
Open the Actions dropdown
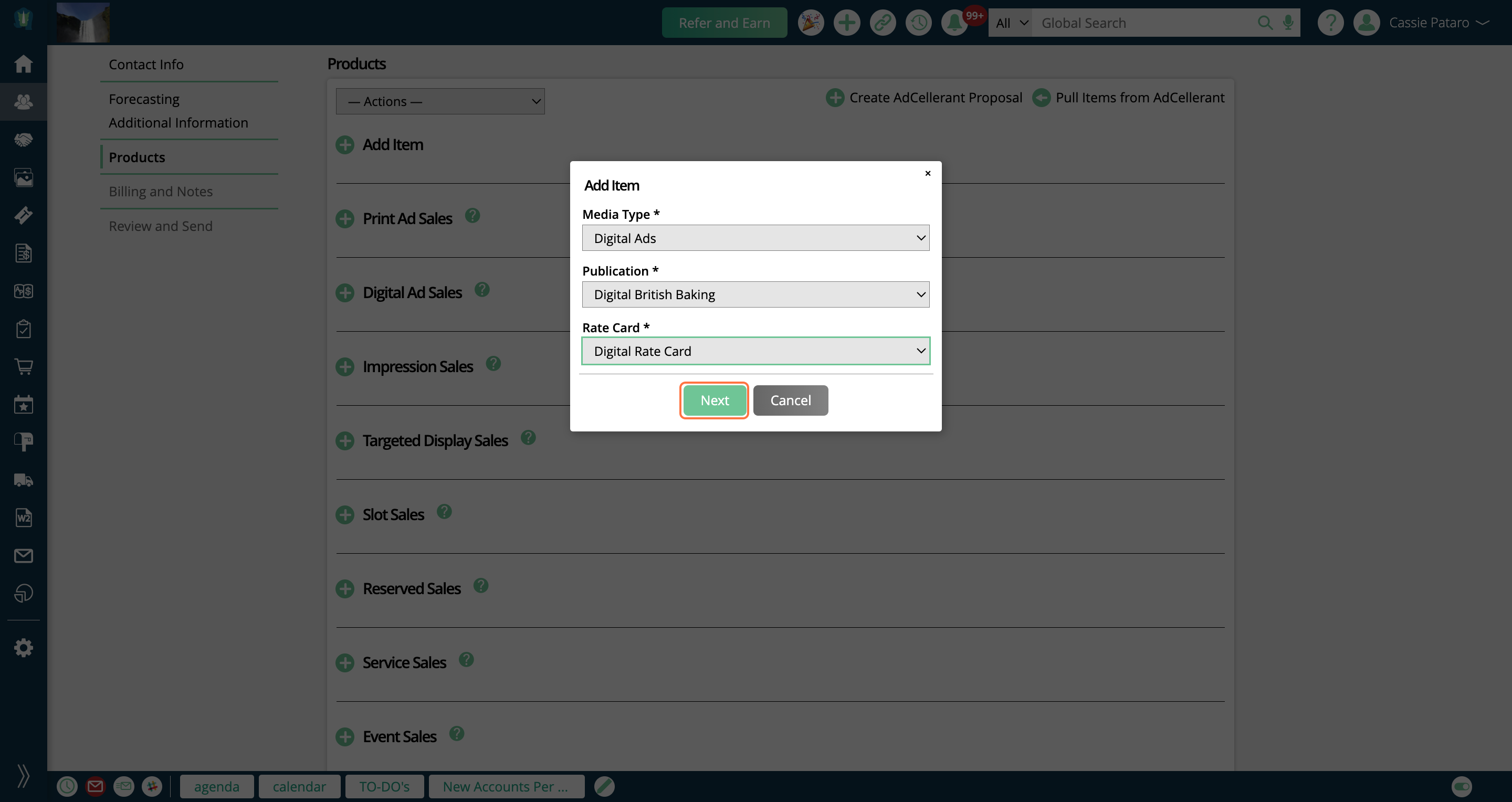click(x=440, y=101)
